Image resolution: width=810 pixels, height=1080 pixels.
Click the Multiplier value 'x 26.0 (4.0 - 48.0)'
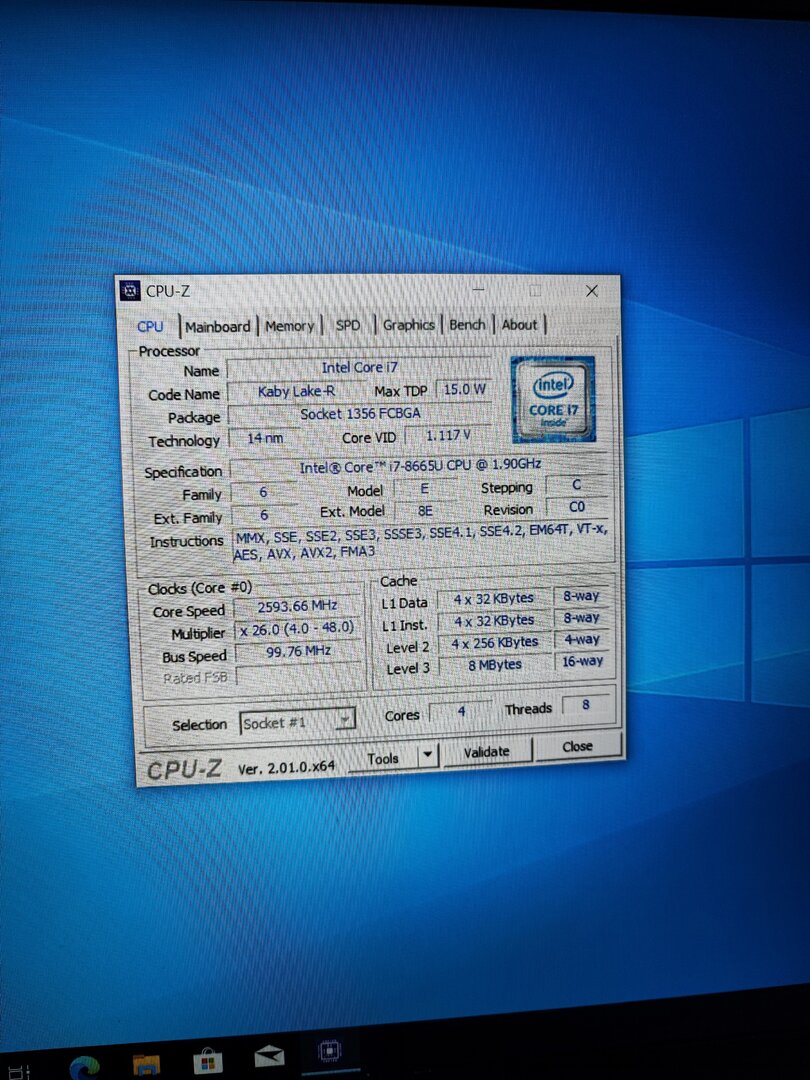(x=298, y=628)
